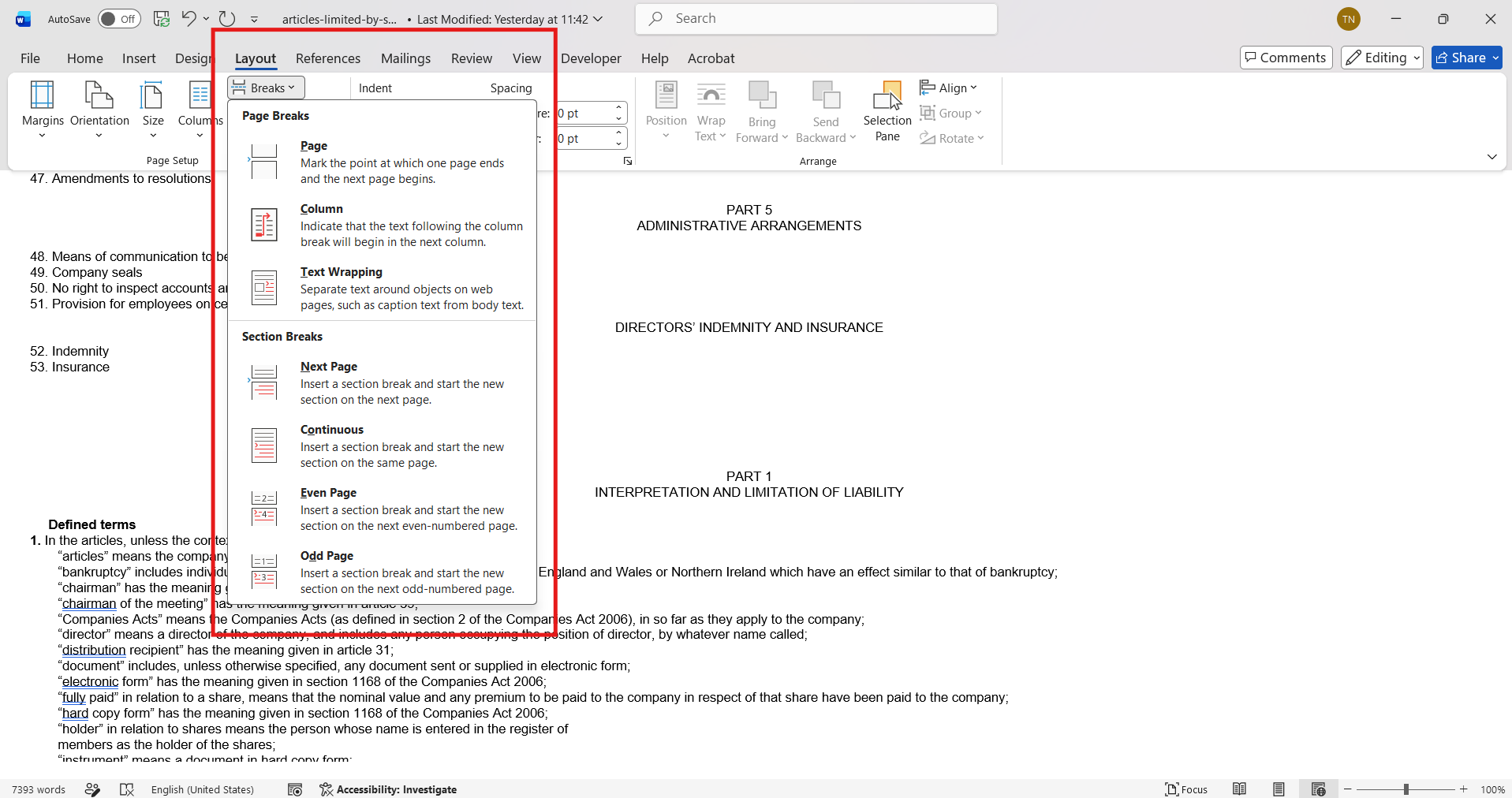Open the Last Modified version history dropdown

(x=597, y=19)
